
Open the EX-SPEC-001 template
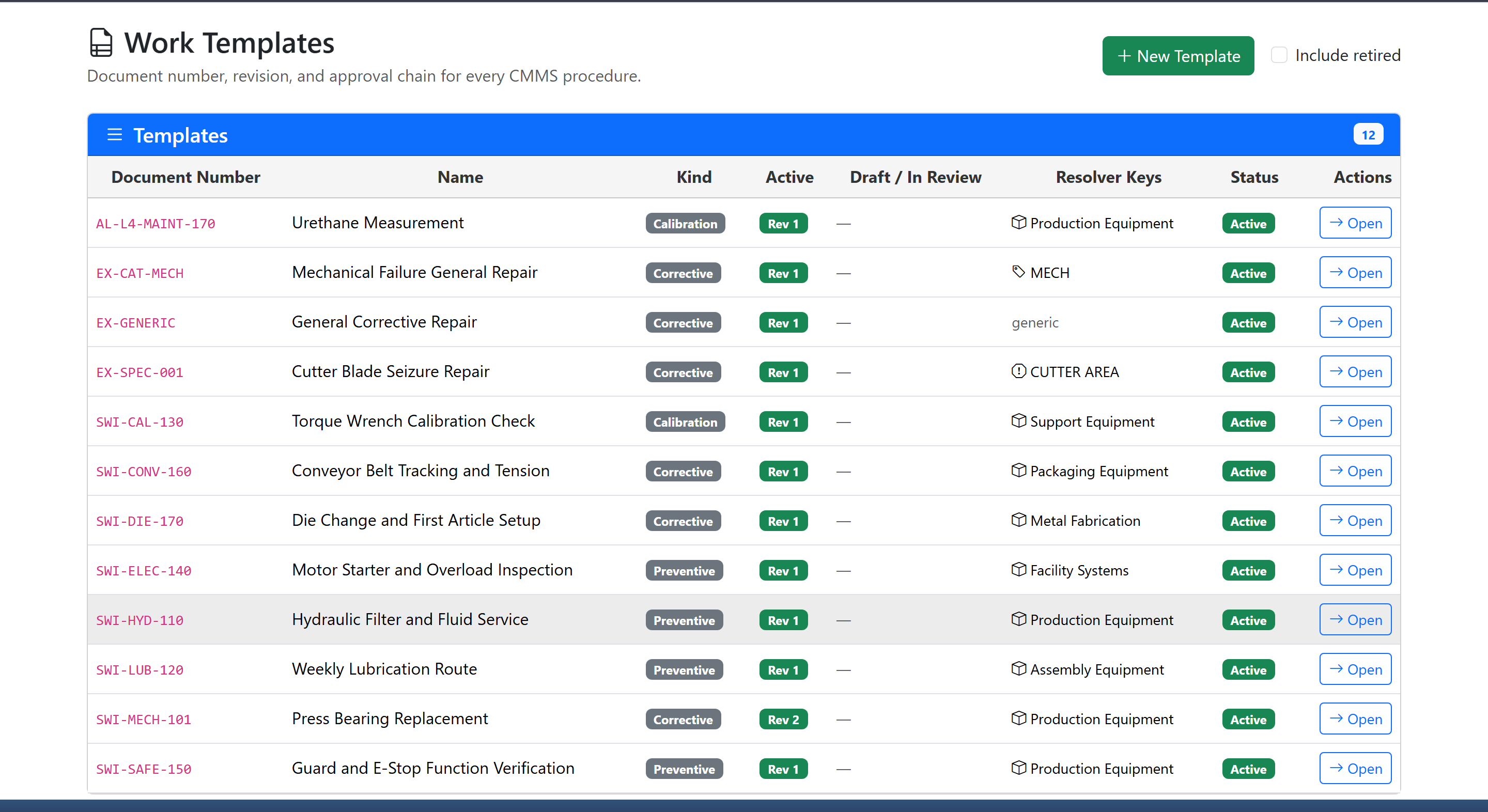(1355, 372)
